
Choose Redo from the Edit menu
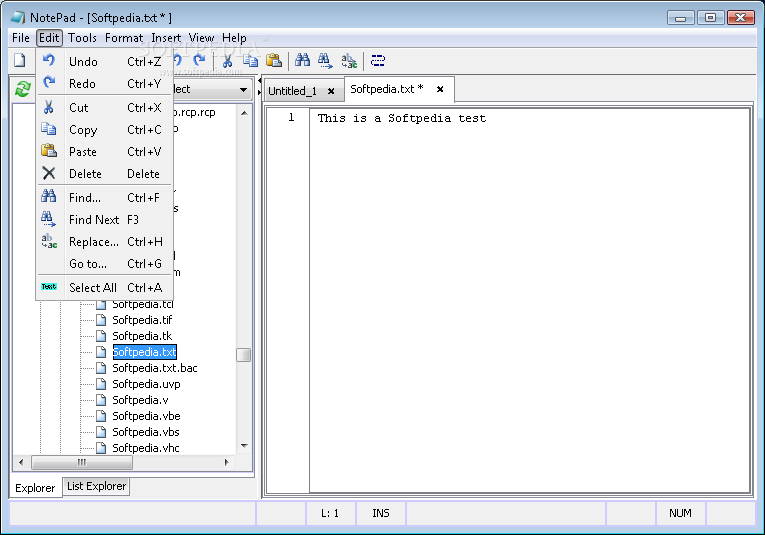[104, 83]
